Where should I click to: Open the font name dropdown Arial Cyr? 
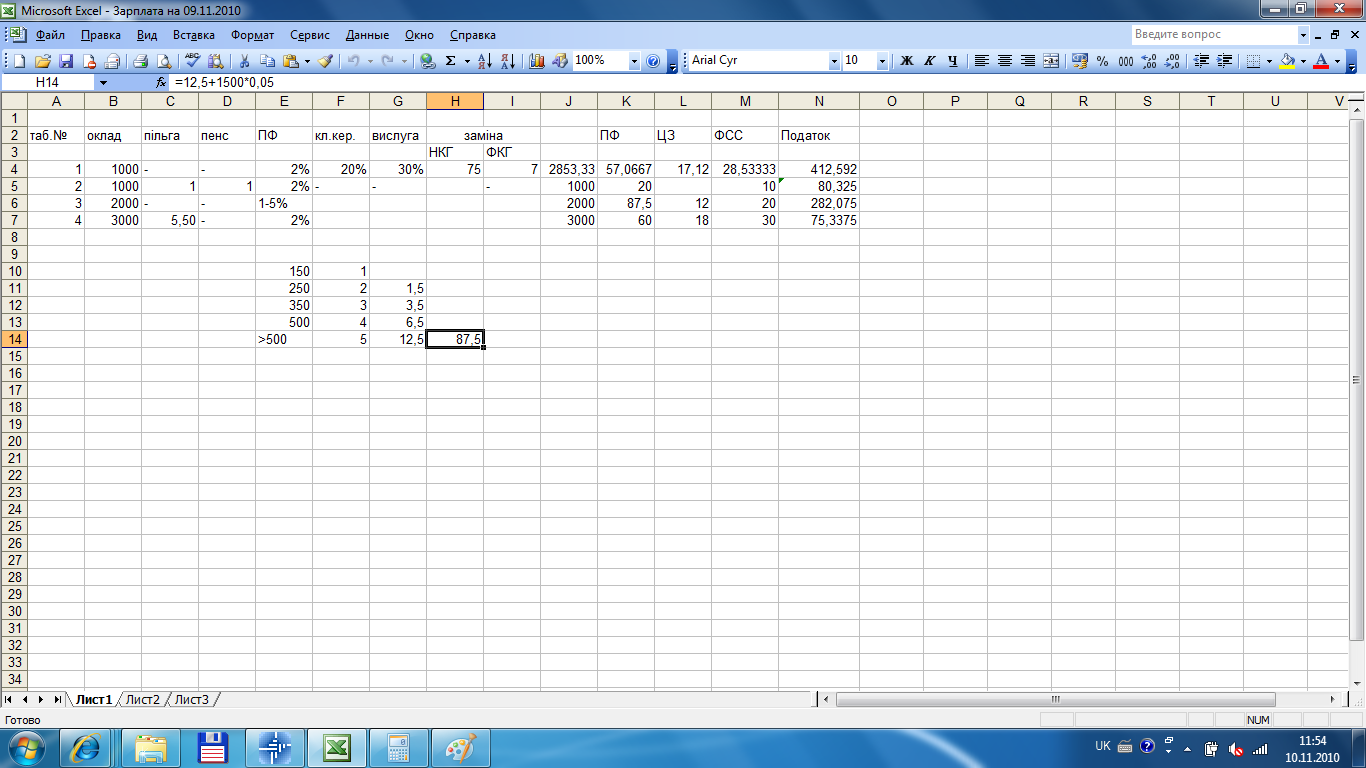pyautogui.click(x=834, y=61)
